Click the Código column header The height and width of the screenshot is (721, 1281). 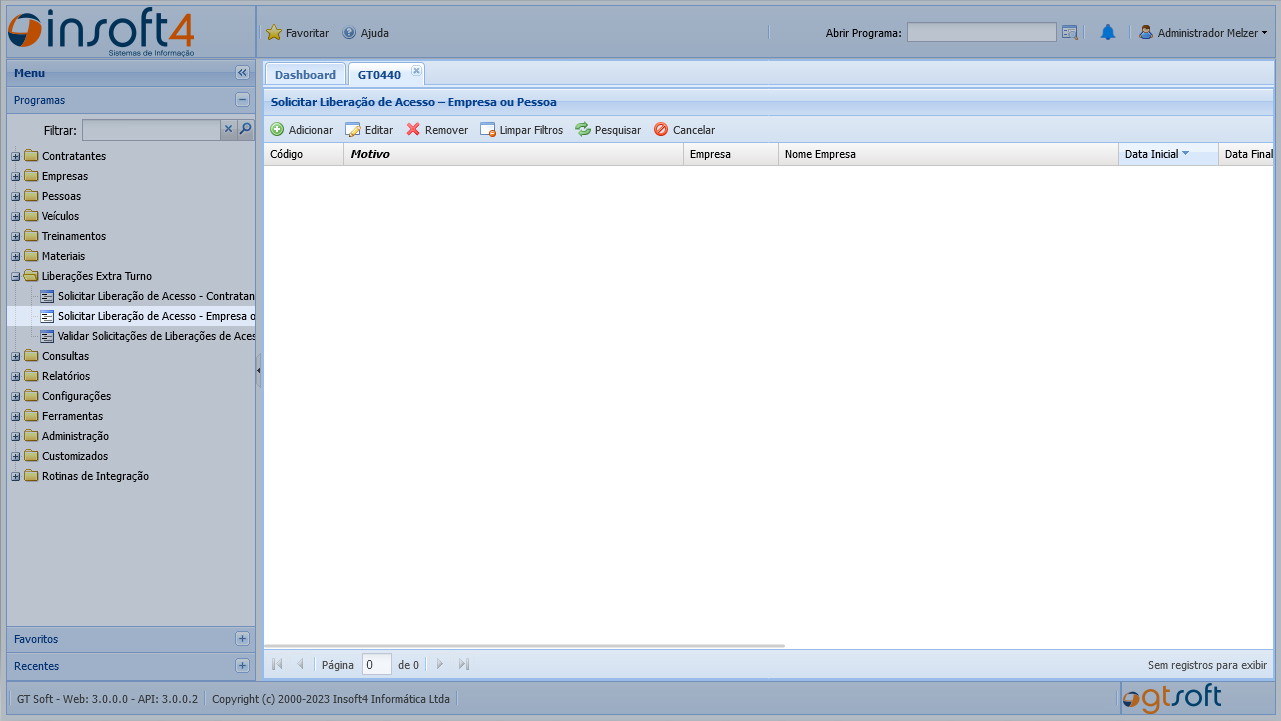point(303,154)
